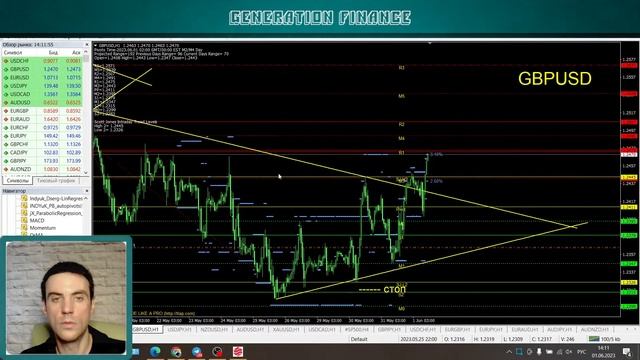Image resolution: width=640 pixels, height=360 pixels.
Task: Switch РУС input language indicator
Action: 582,352
